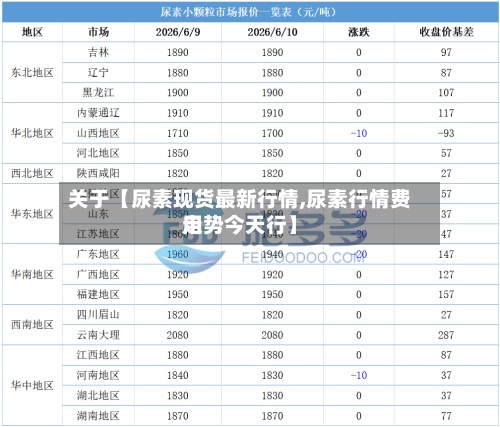Image resolution: width=500 pixels, height=427 pixels.
Task: Select the 四川眉山 market cell
Action: 98,315
